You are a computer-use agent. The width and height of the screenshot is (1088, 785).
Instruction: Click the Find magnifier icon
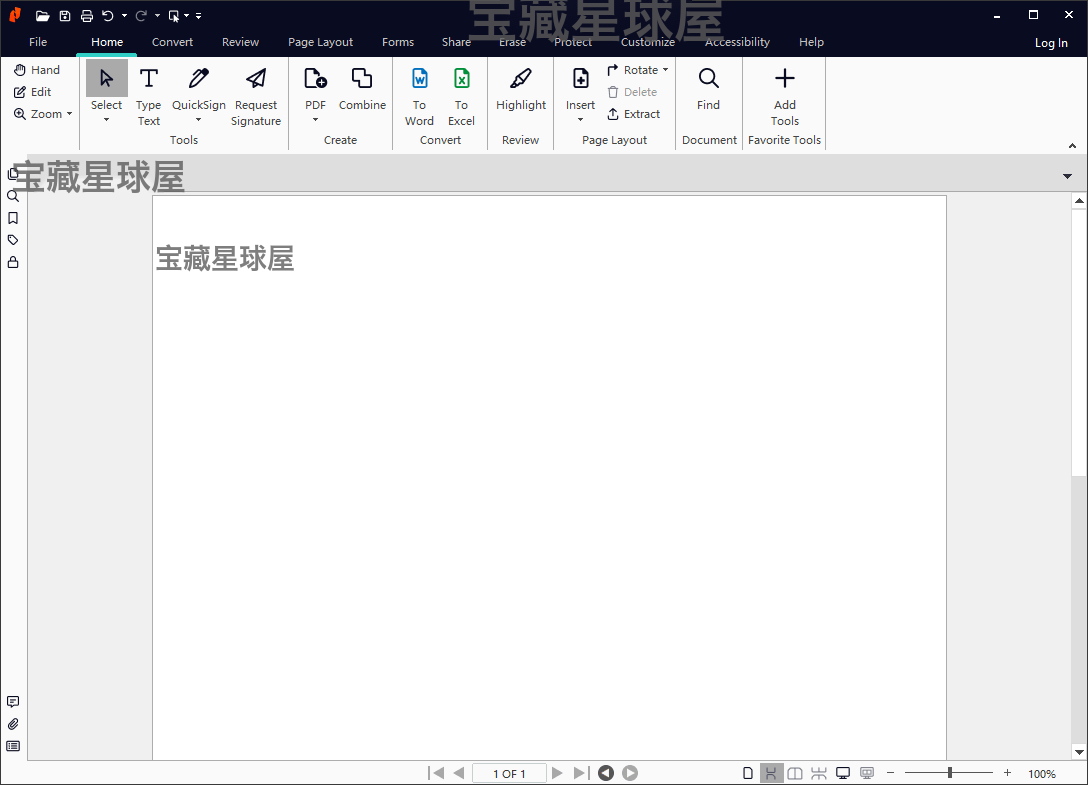(708, 78)
